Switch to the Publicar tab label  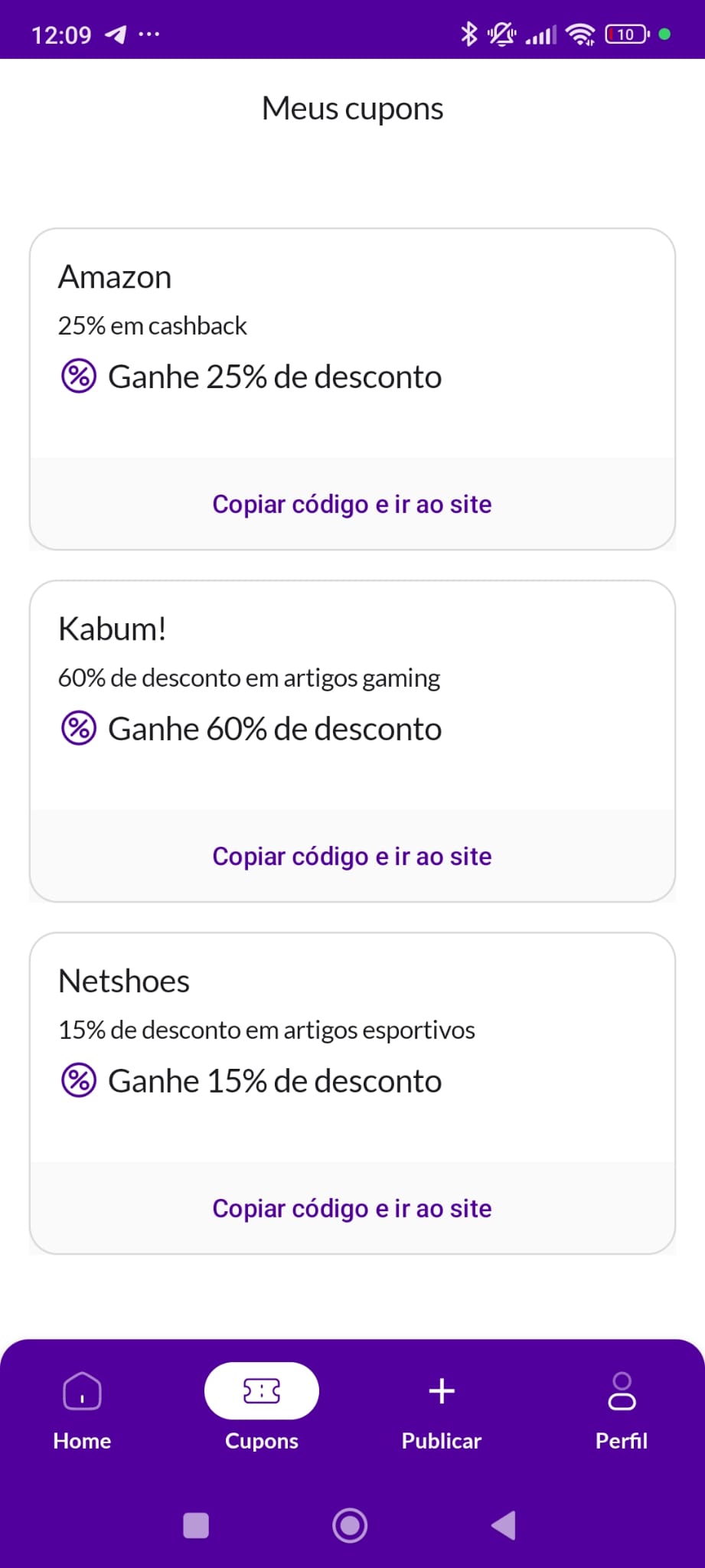[x=442, y=1441]
